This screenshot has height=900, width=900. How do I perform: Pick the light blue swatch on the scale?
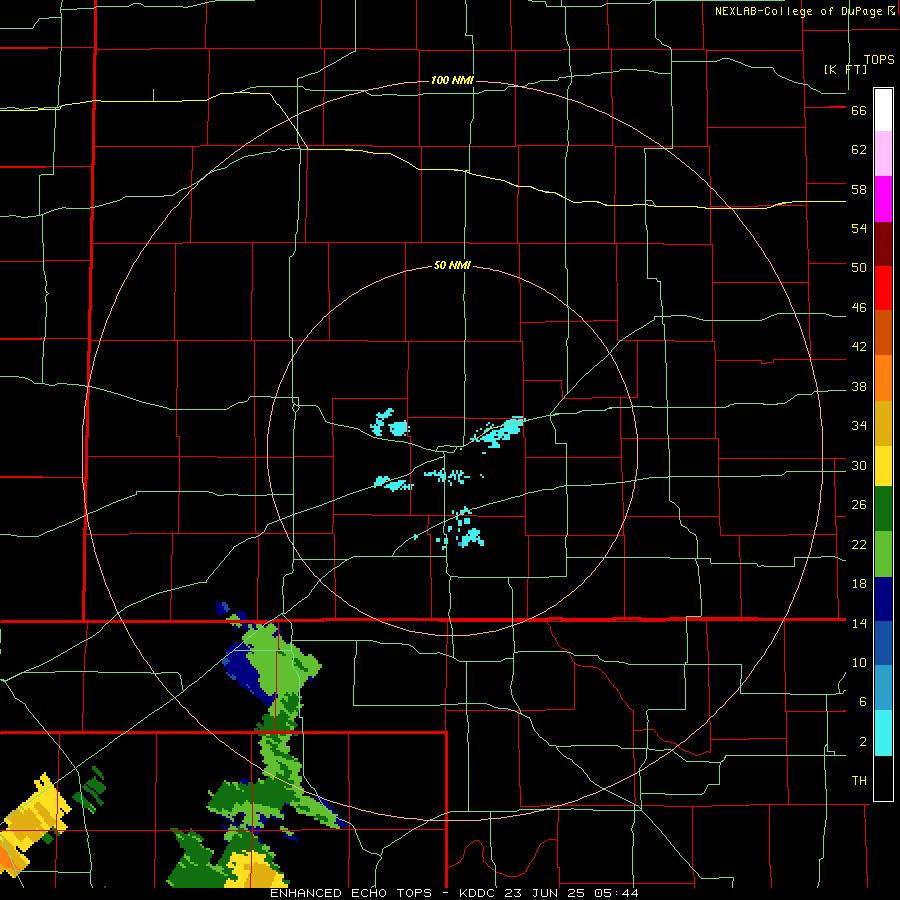pos(883,688)
